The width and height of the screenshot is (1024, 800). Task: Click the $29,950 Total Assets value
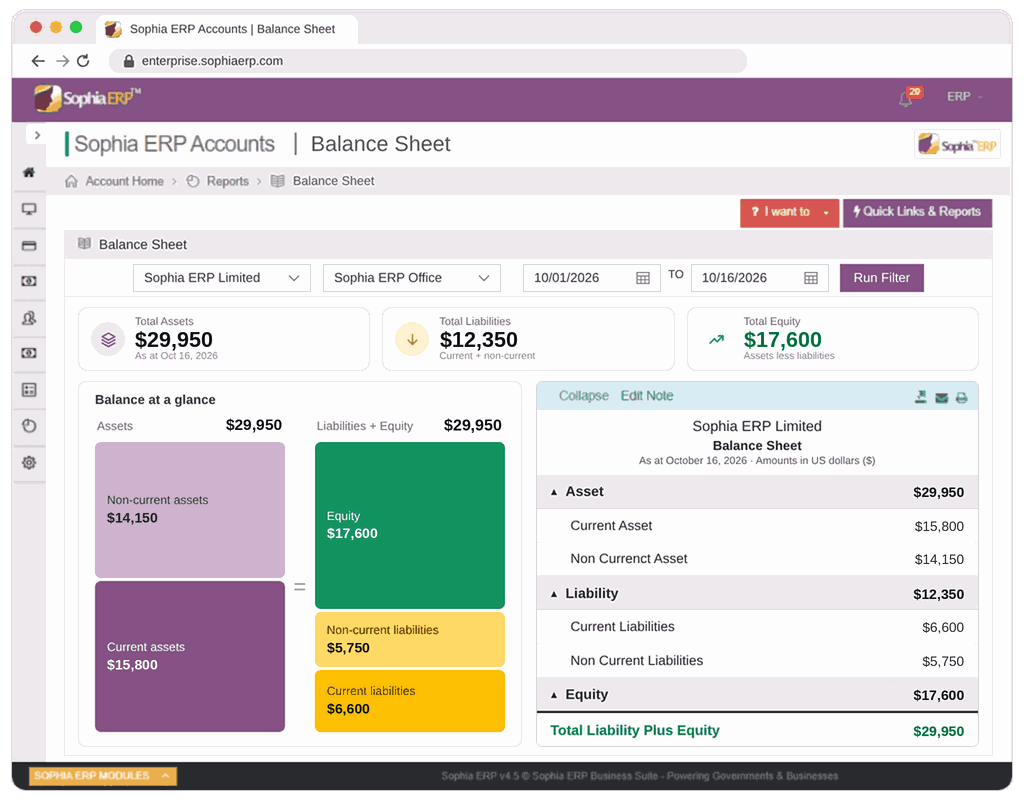click(174, 340)
